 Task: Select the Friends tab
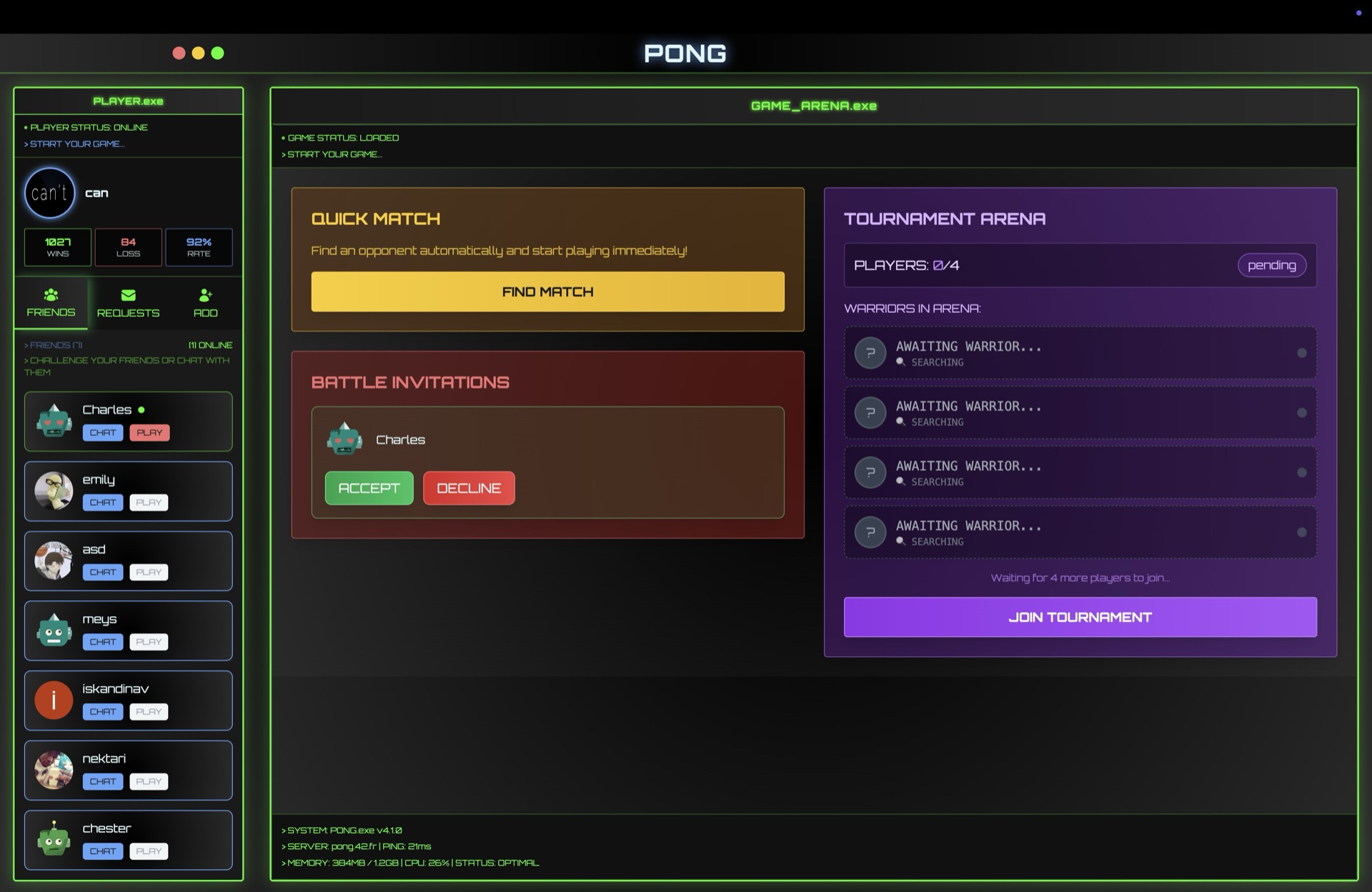(x=51, y=303)
